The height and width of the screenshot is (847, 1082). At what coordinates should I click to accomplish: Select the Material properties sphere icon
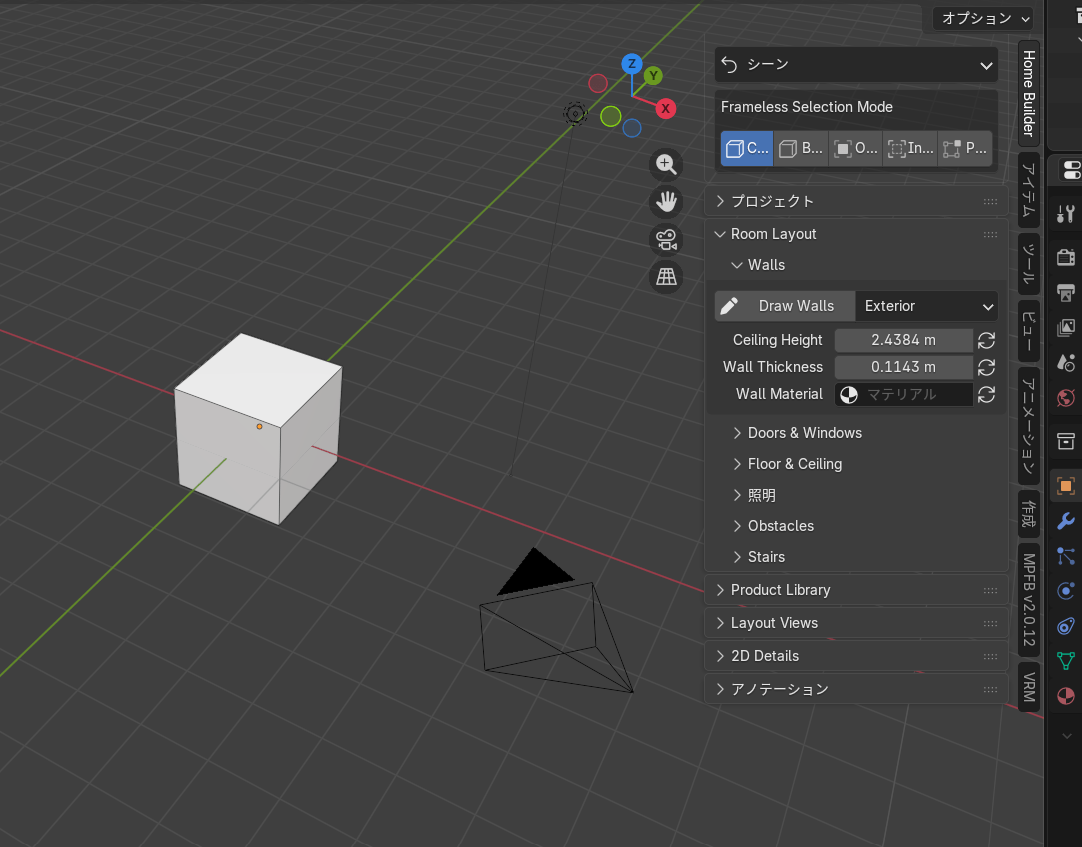[1065, 696]
